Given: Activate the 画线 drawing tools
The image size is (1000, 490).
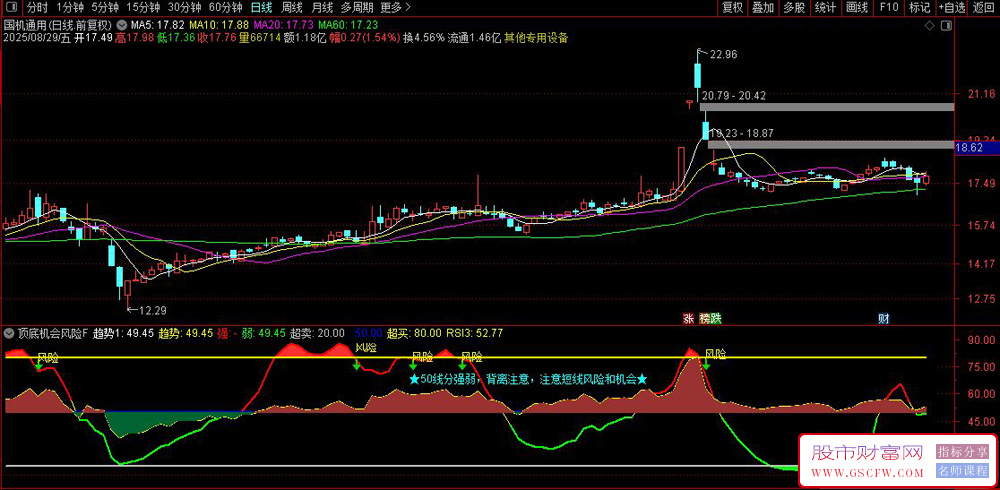Looking at the screenshot, I should 857,8.
